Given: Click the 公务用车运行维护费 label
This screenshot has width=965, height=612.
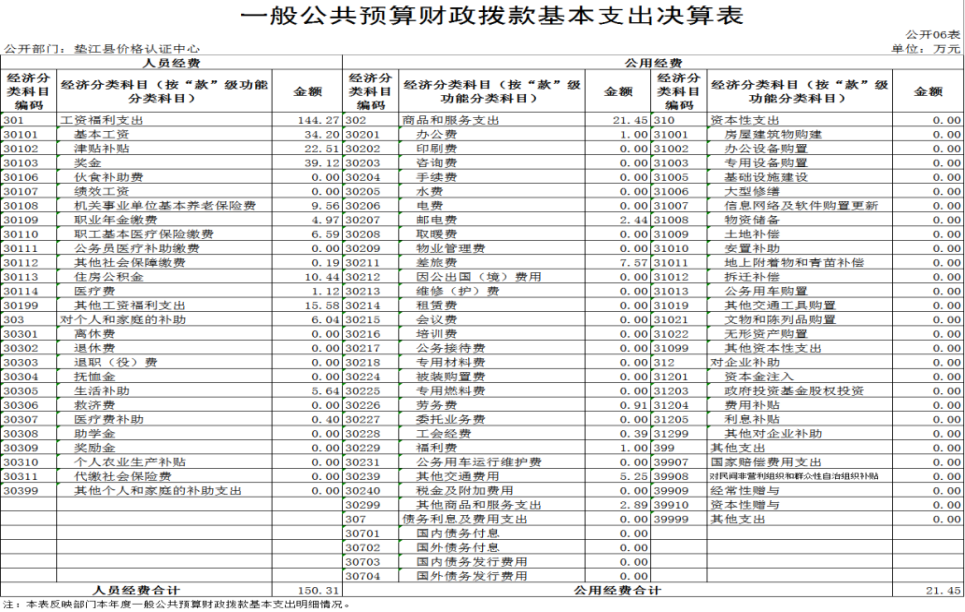Looking at the screenshot, I should pos(478,462).
